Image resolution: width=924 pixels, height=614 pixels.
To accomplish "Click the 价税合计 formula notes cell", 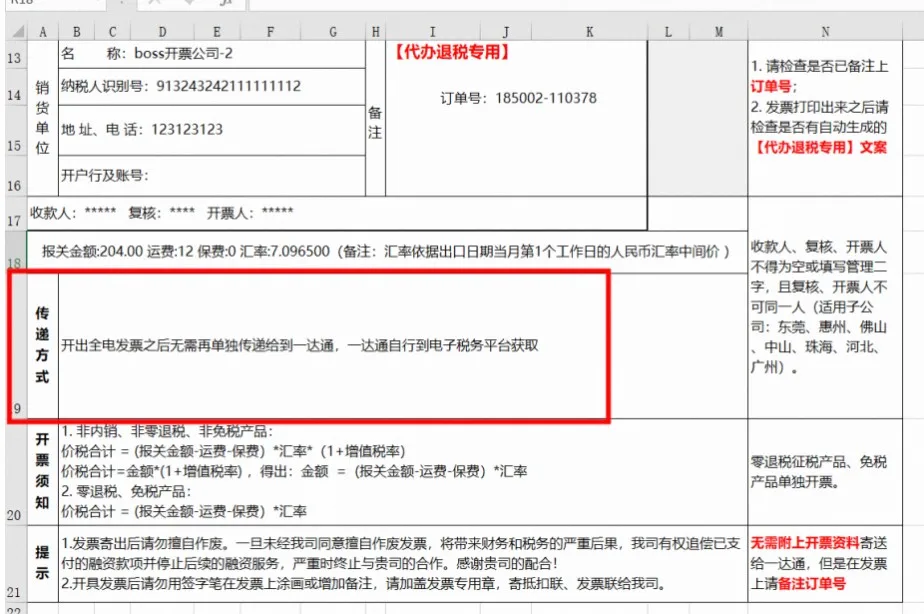I will click(402, 472).
